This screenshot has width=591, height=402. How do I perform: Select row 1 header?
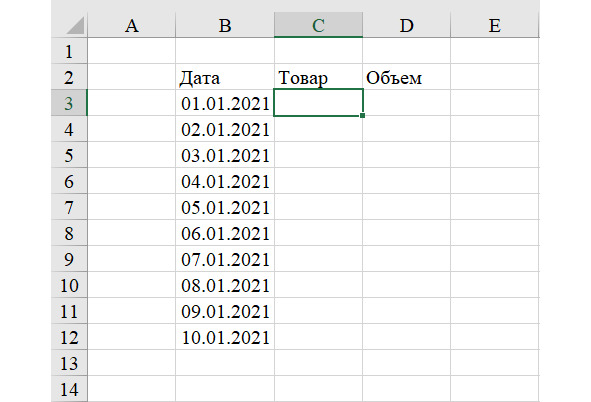(69, 51)
